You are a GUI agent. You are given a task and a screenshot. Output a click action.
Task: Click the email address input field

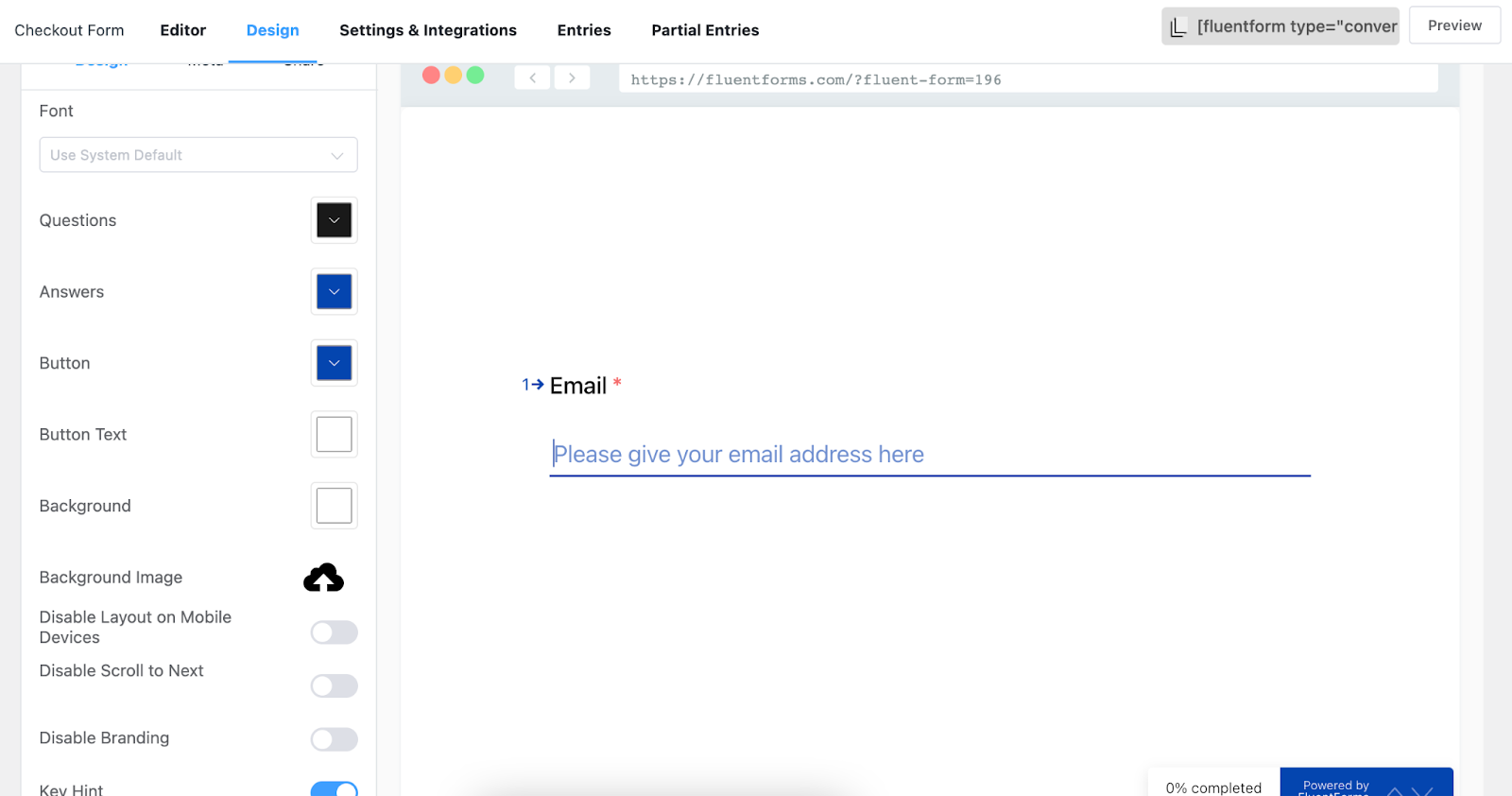(x=930, y=455)
